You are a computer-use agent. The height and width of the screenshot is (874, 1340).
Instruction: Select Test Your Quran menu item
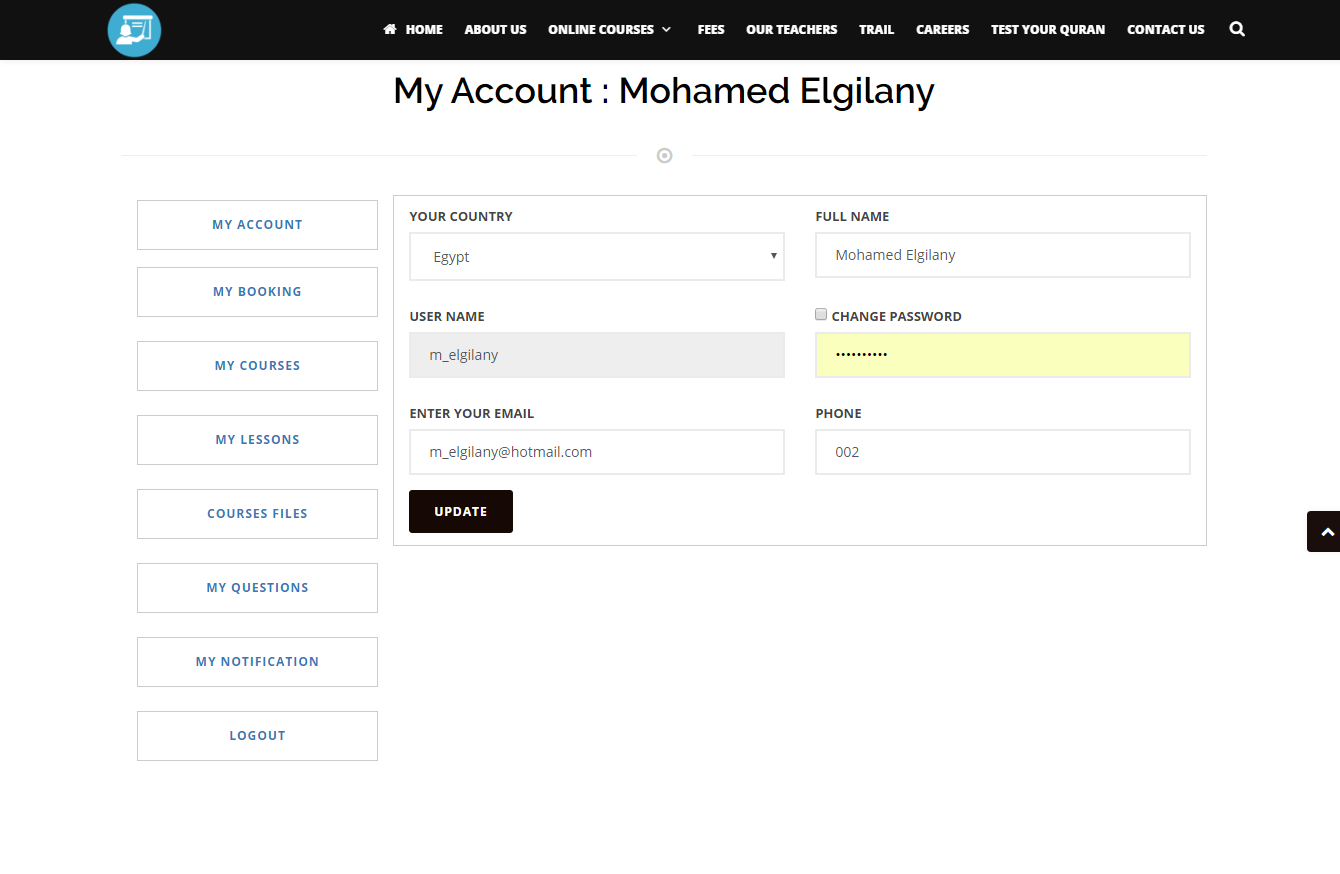click(x=1047, y=30)
